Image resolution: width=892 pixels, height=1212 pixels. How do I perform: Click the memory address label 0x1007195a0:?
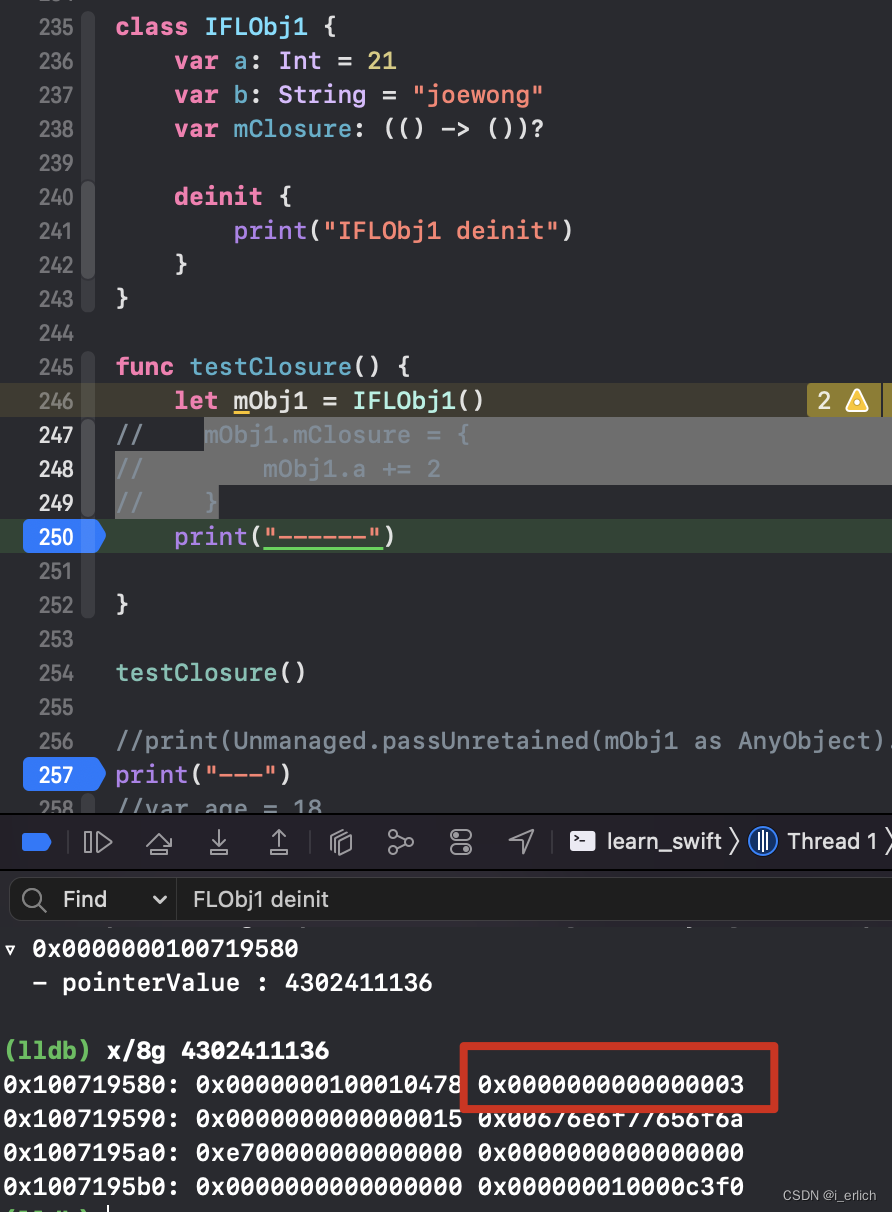(x=93, y=1153)
